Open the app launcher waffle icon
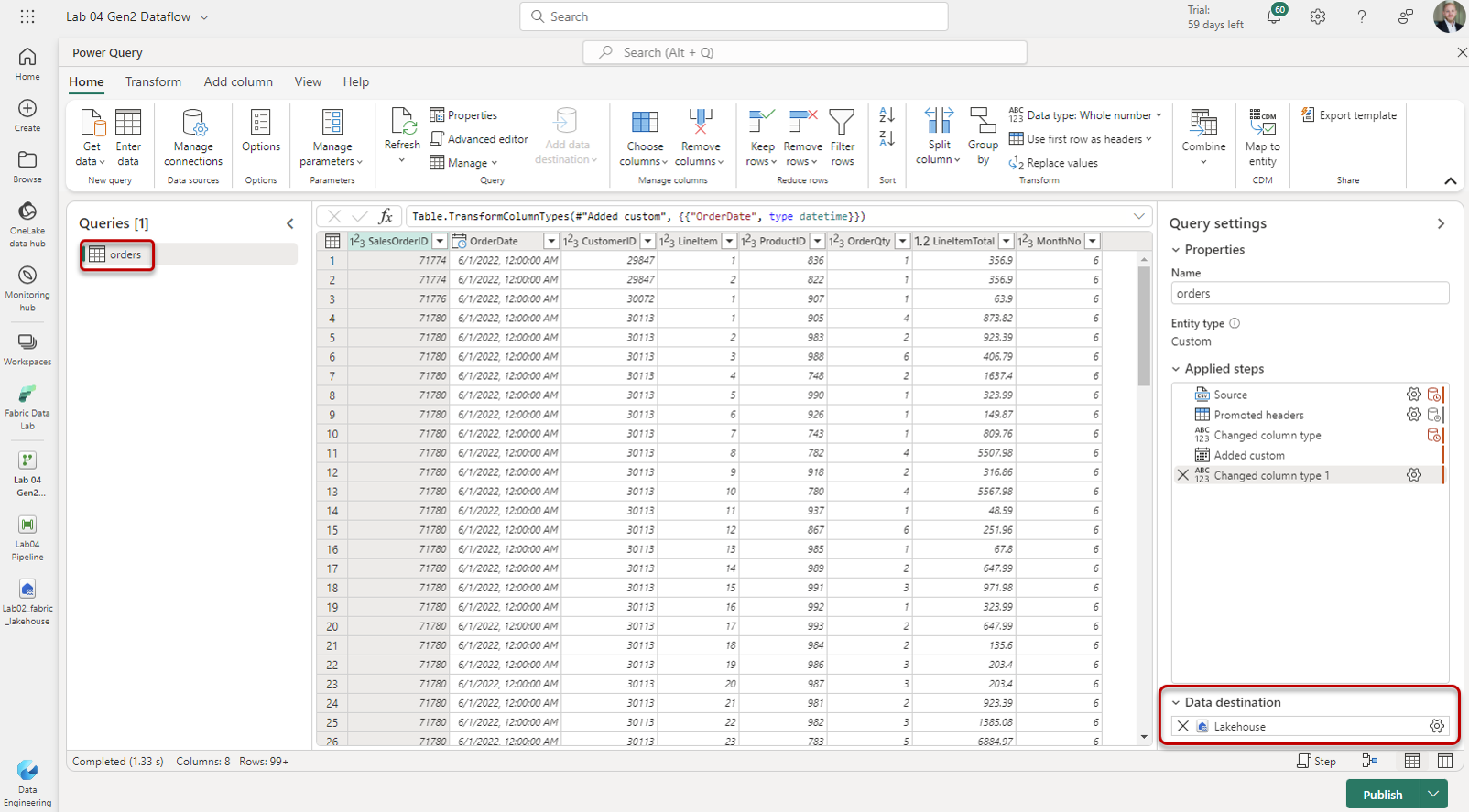 tap(27, 16)
